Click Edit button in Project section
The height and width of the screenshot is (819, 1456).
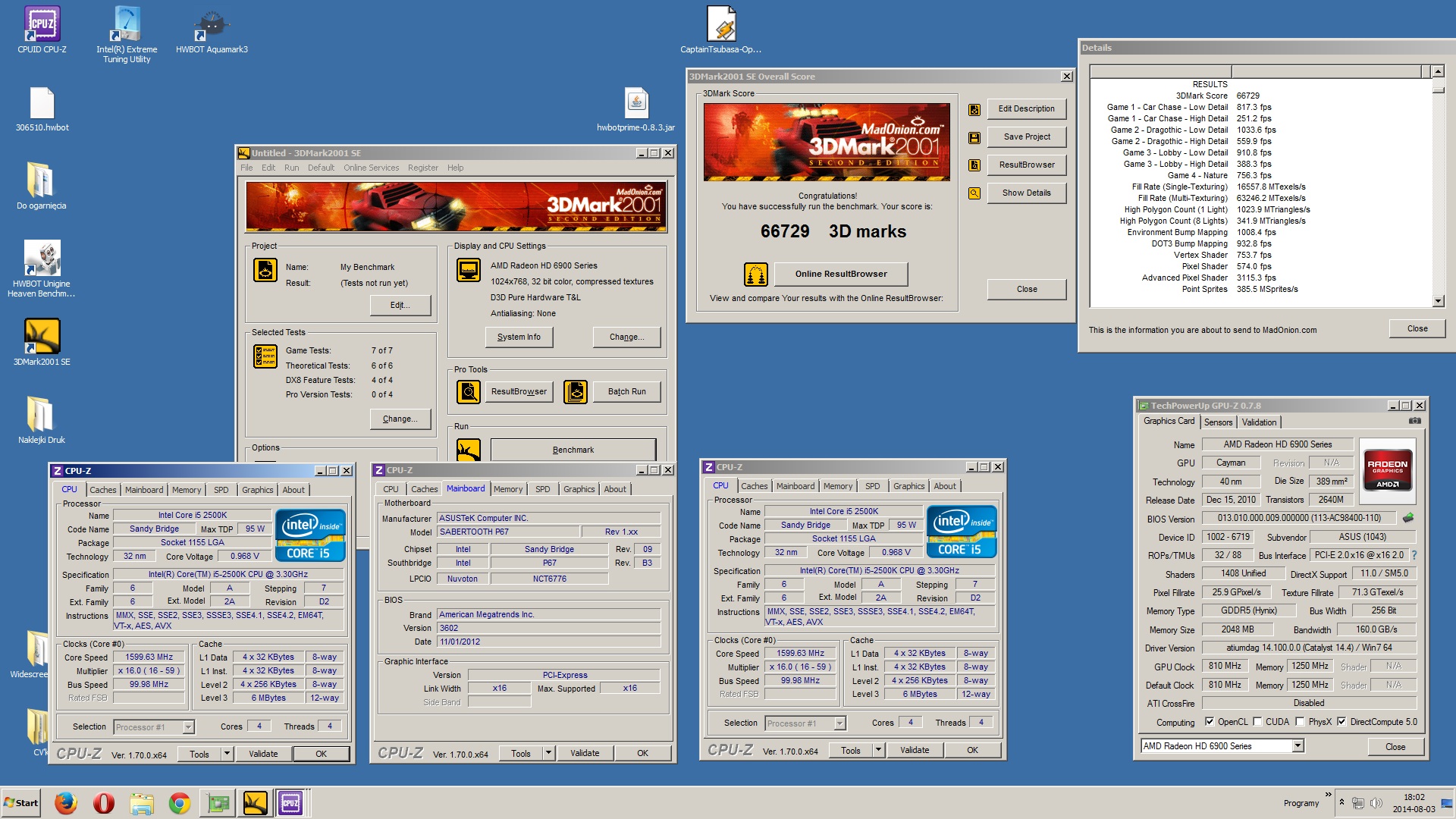click(x=400, y=305)
